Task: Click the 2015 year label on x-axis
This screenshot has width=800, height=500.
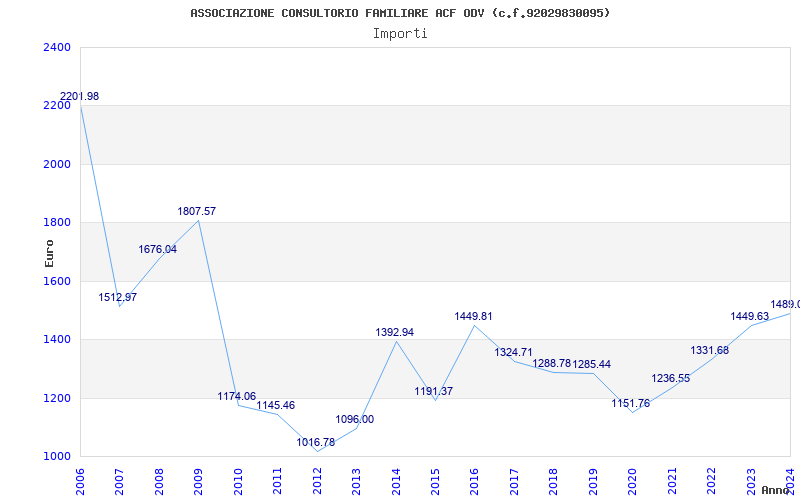Action: pyautogui.click(x=435, y=482)
